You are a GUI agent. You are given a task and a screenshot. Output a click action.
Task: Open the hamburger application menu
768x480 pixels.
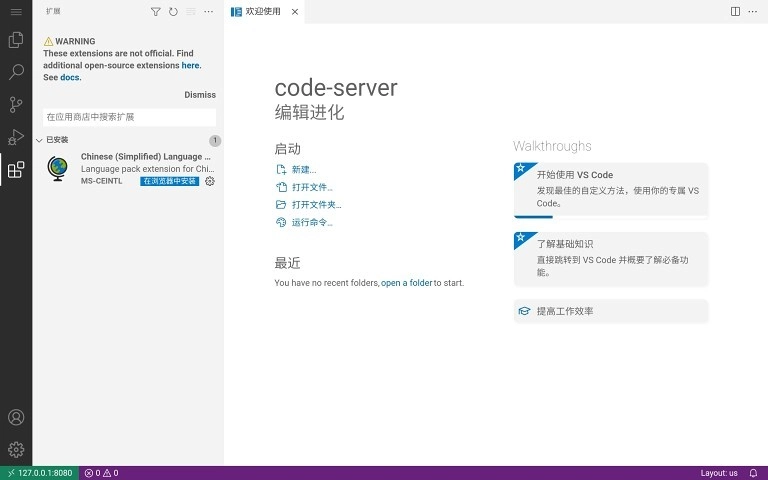point(16,12)
